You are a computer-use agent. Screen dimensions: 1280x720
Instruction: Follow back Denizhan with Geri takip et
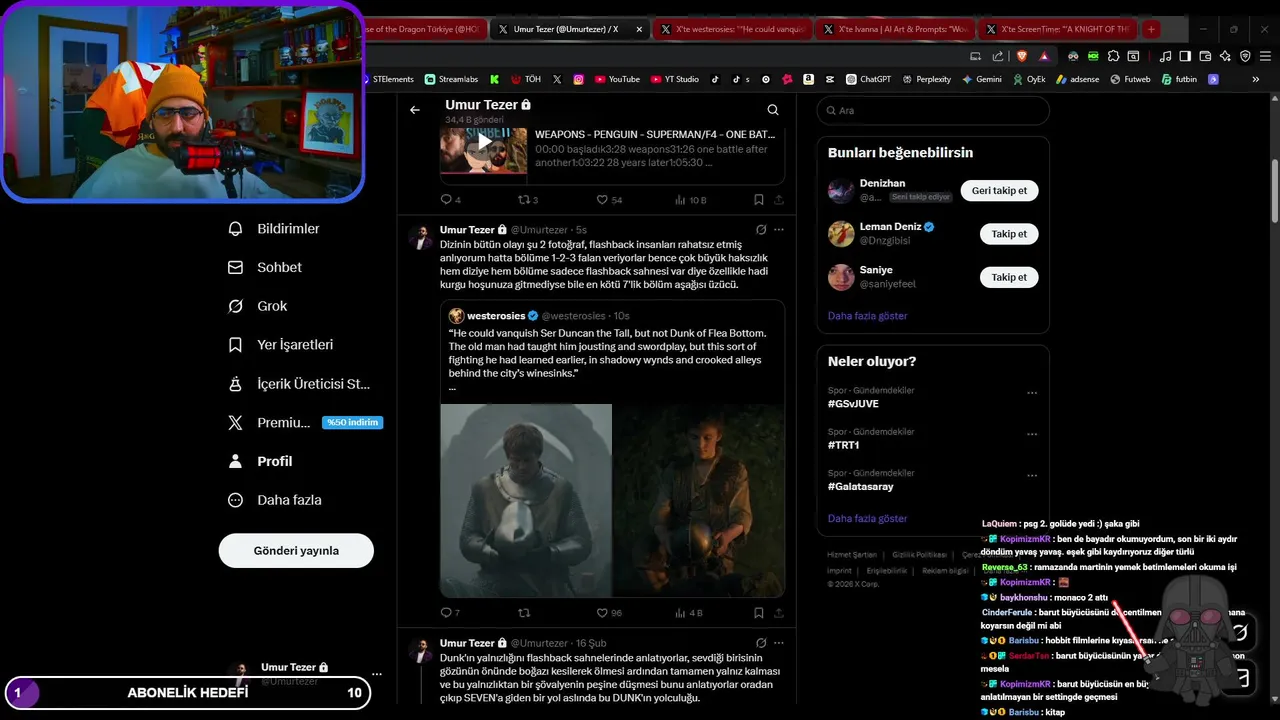click(x=999, y=190)
